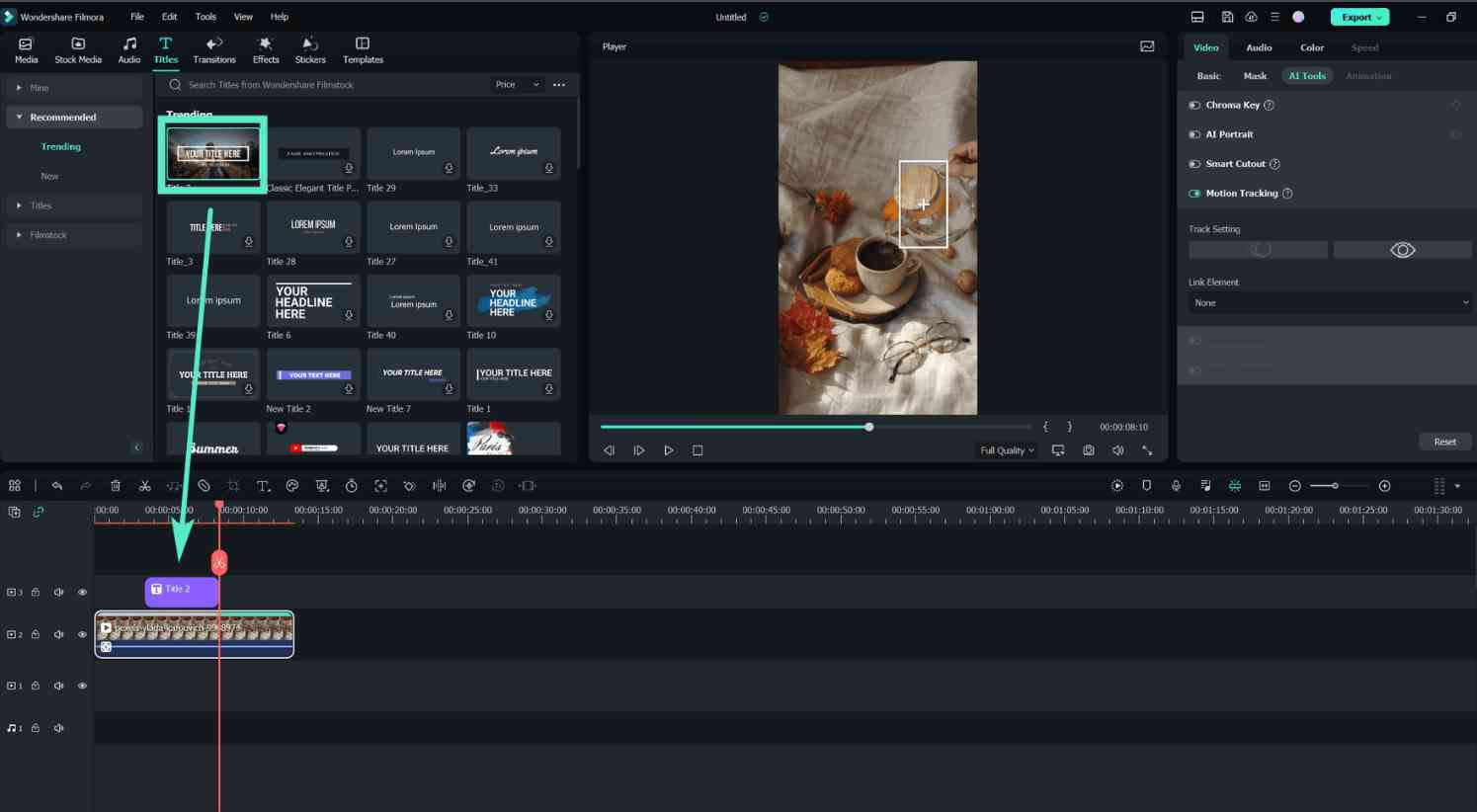Turn on AI Portrait
The height and width of the screenshot is (812, 1477).
pos(1194,133)
